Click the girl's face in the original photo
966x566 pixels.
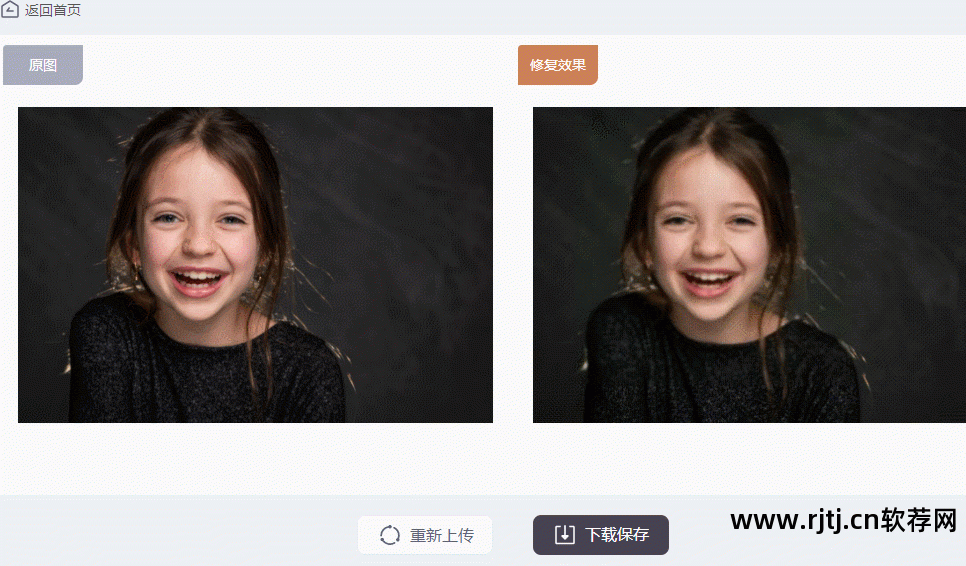197,234
